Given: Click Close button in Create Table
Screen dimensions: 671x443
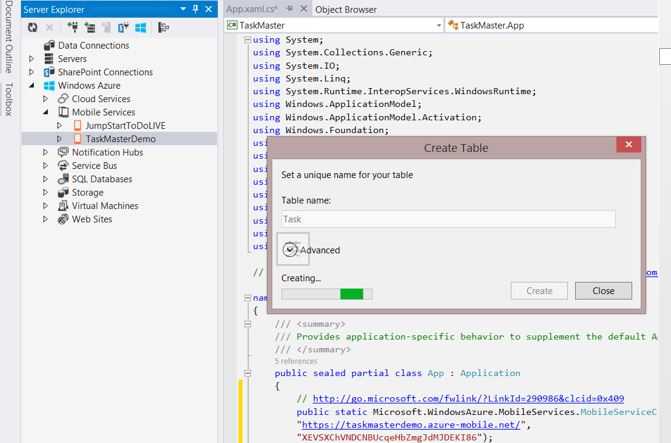Looking at the screenshot, I should (x=603, y=291).
